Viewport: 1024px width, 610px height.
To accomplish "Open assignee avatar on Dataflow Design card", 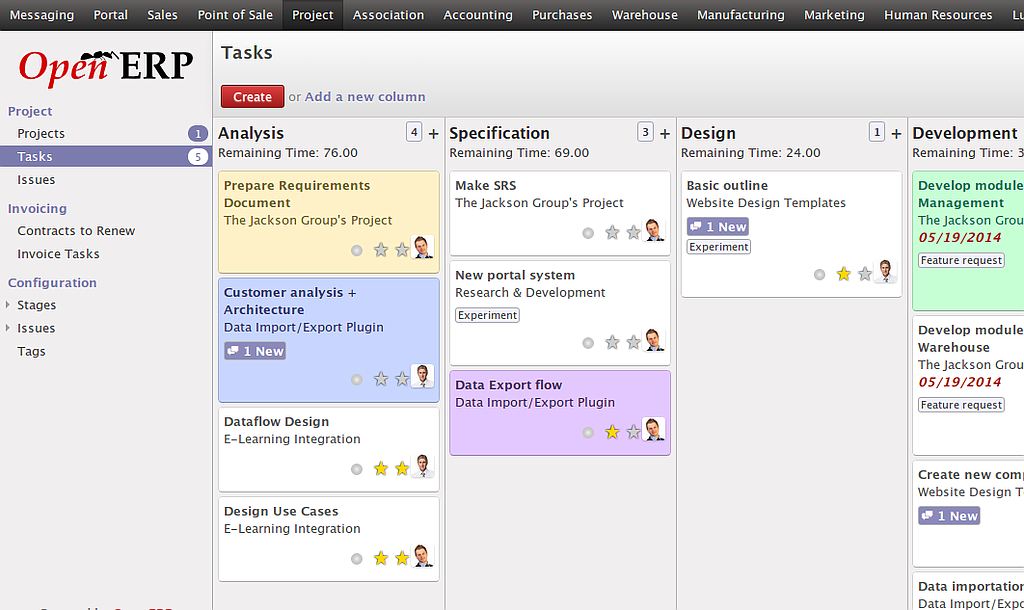I will pos(423,466).
